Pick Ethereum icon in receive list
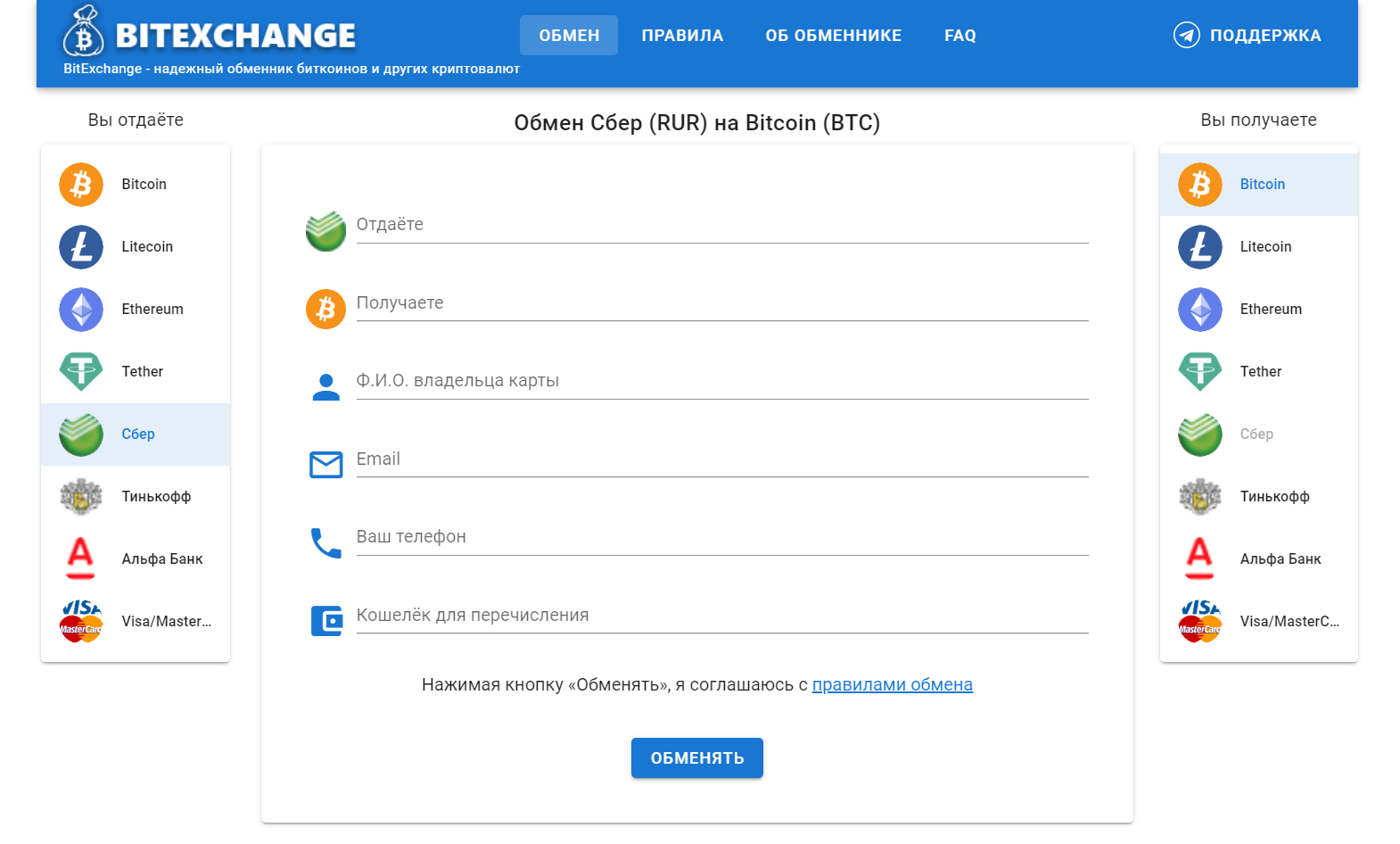 click(x=1199, y=310)
